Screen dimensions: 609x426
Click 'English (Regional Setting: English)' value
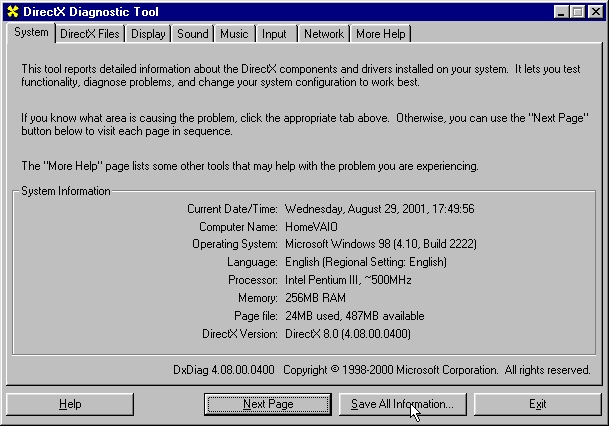(365, 262)
